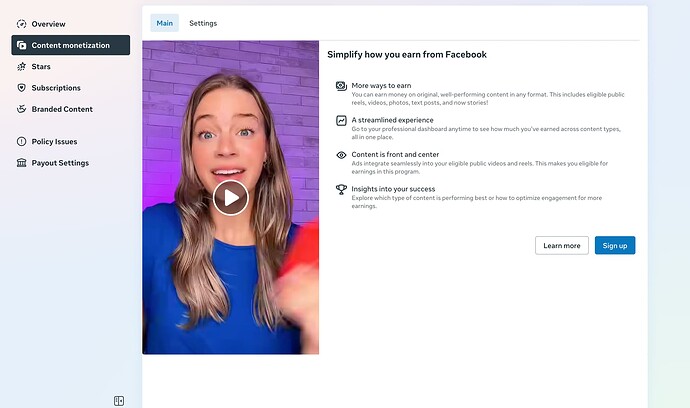Click the Insights into your success title
This screenshot has height=408, width=690.
coord(393,189)
